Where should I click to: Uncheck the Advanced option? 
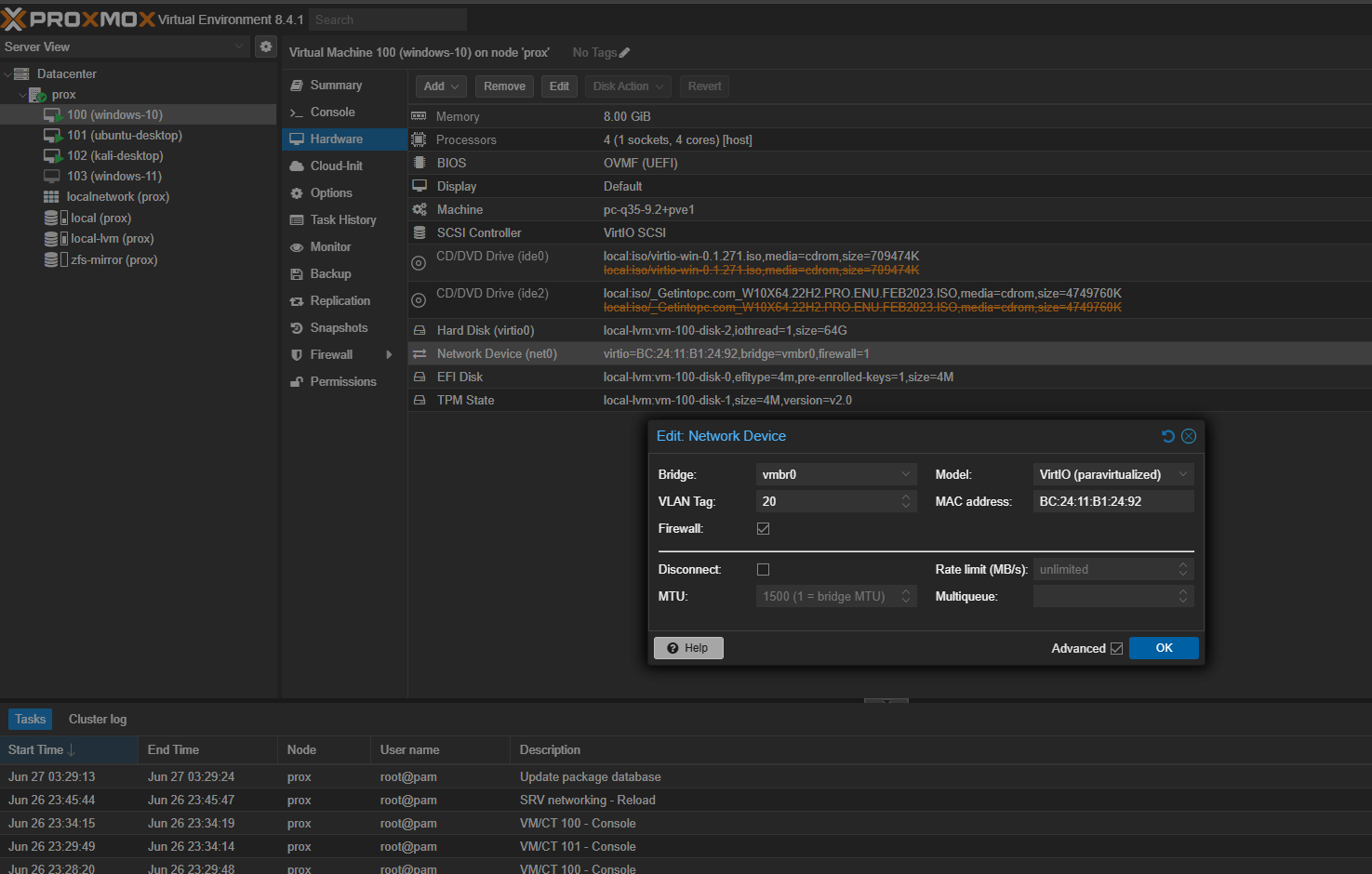tap(1119, 648)
